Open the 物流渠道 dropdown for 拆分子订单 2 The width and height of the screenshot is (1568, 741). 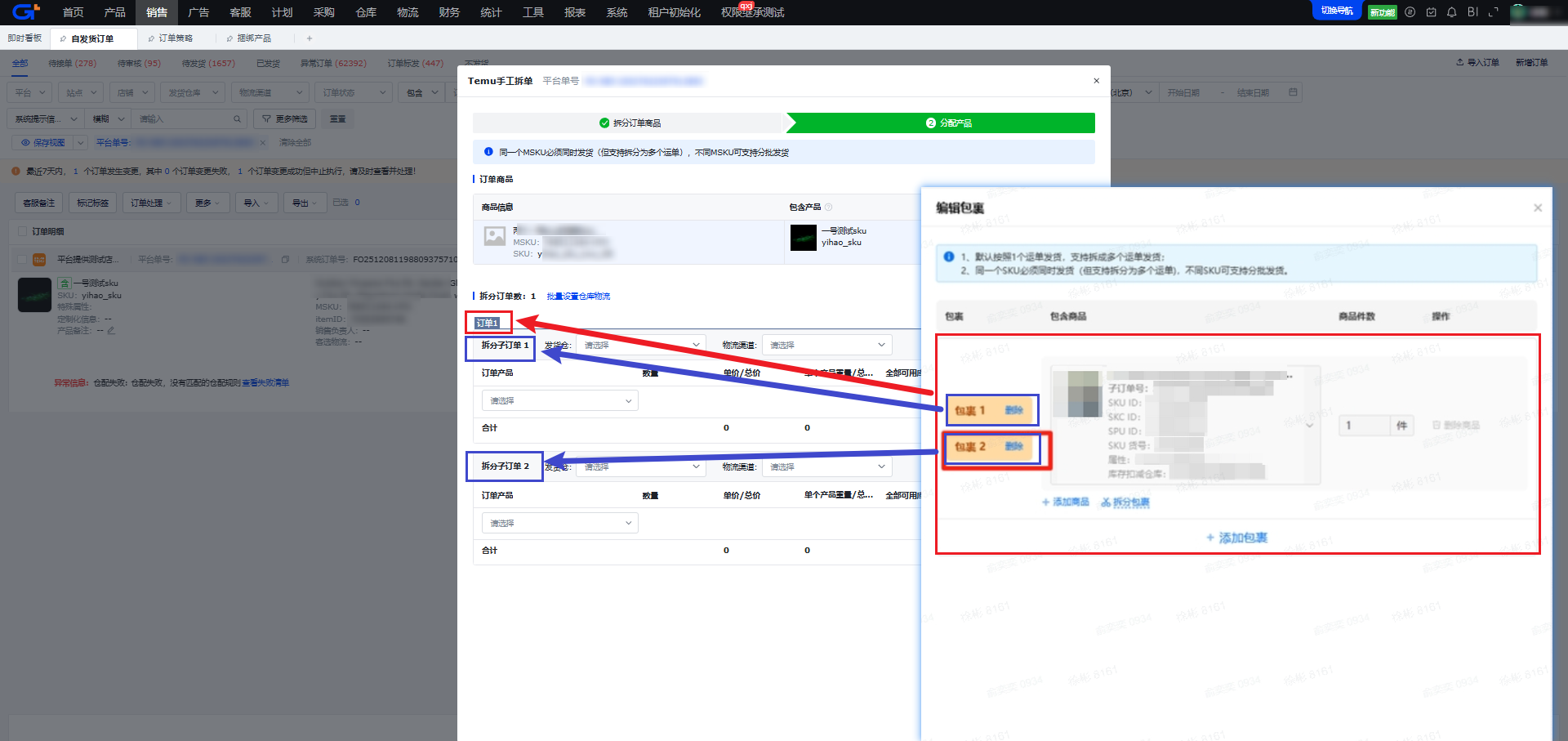point(826,466)
